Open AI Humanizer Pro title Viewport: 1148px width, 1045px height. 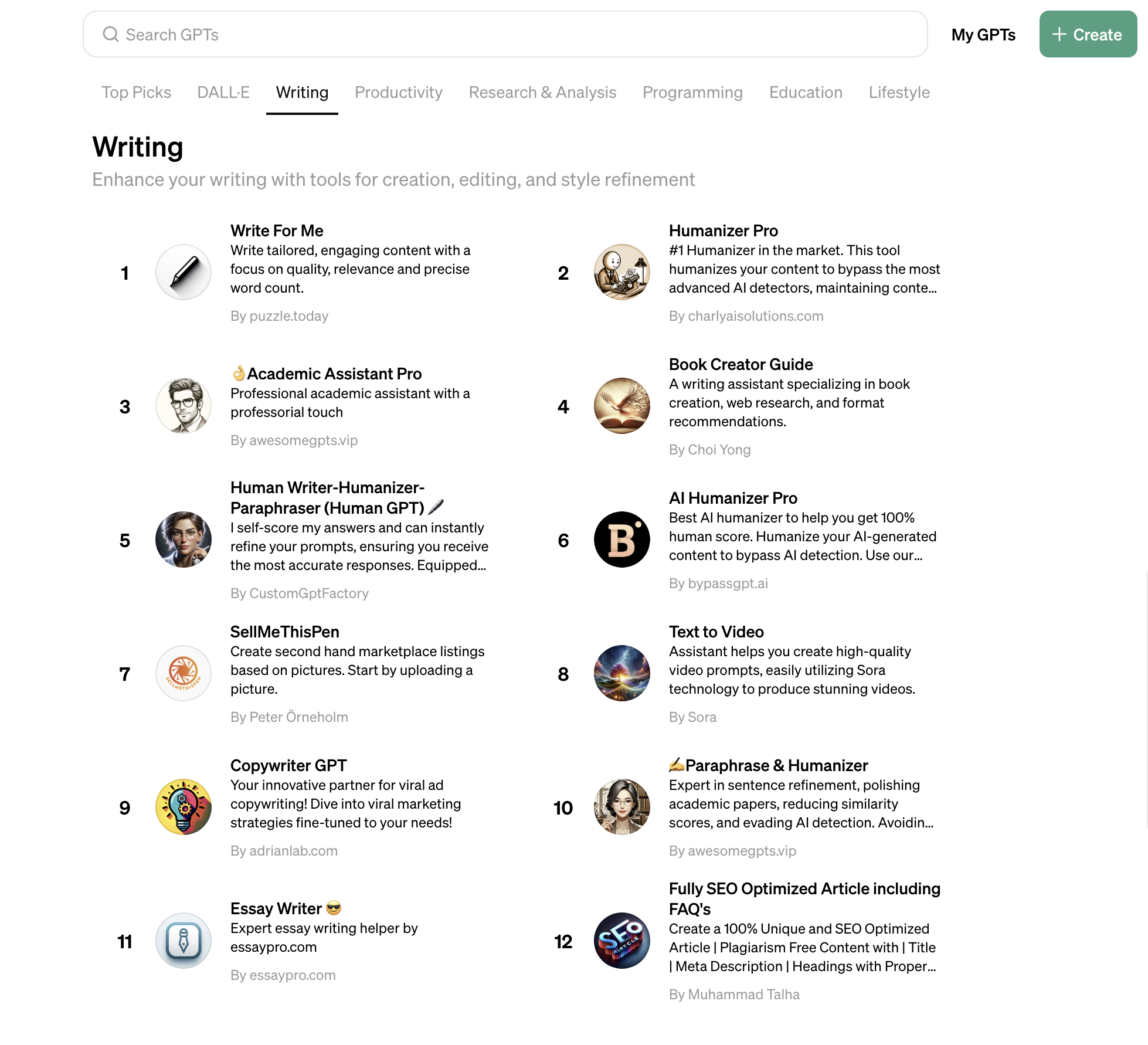coord(733,498)
